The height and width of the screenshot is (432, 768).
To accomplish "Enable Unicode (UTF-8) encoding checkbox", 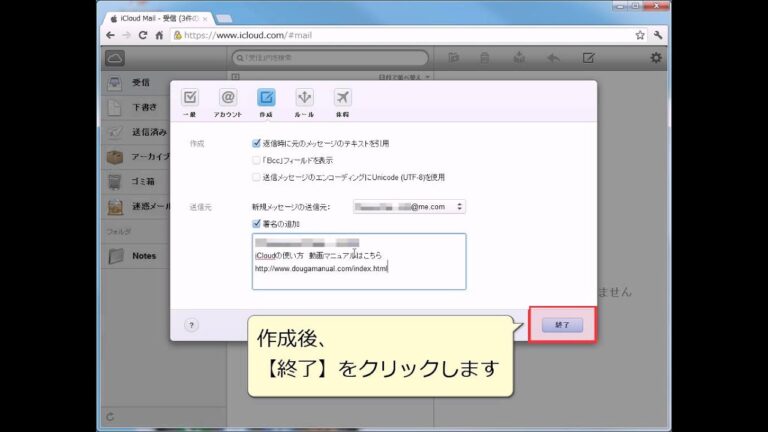I will [x=256, y=177].
